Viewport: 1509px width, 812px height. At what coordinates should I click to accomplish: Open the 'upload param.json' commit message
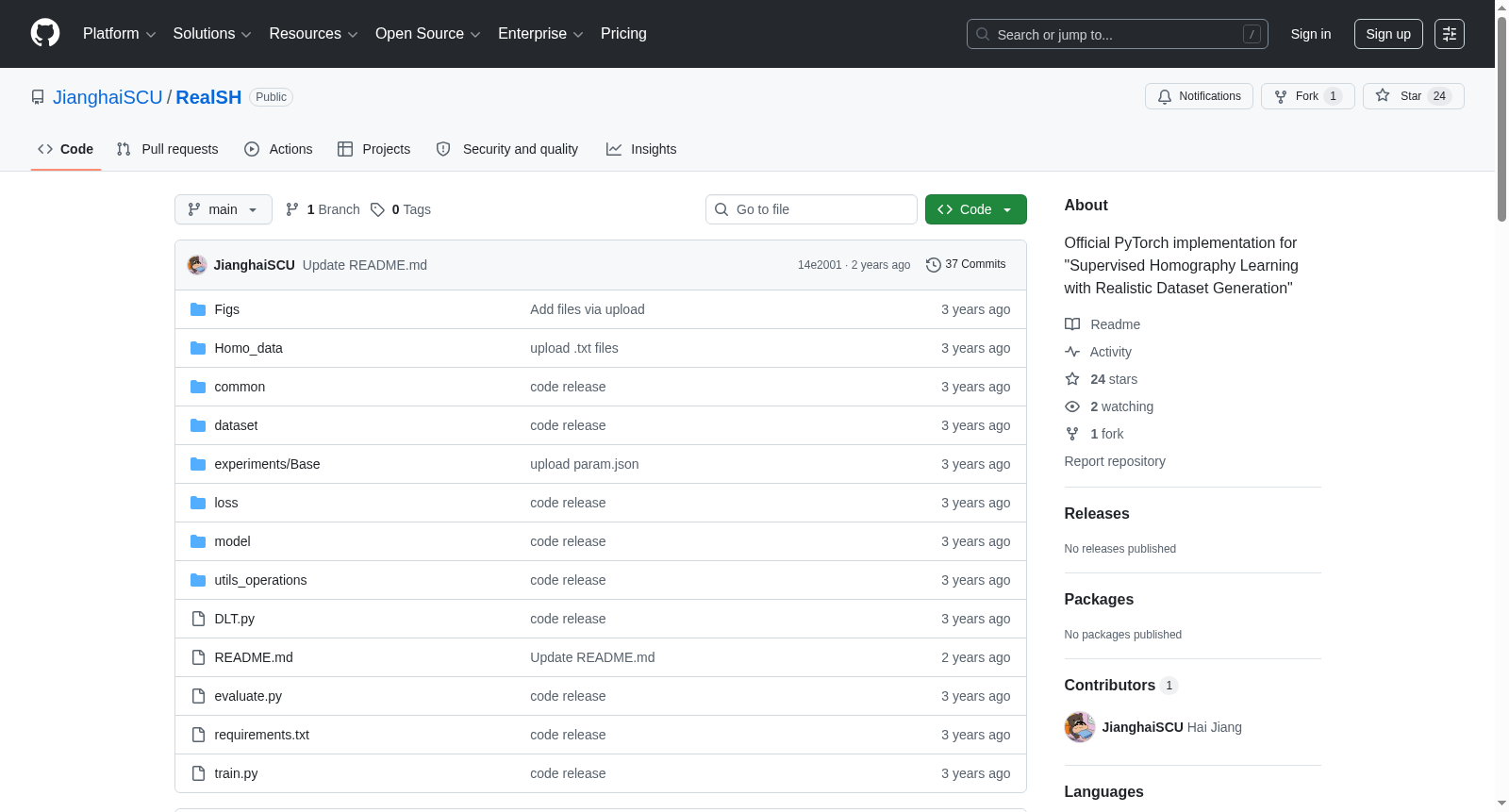[x=585, y=464]
